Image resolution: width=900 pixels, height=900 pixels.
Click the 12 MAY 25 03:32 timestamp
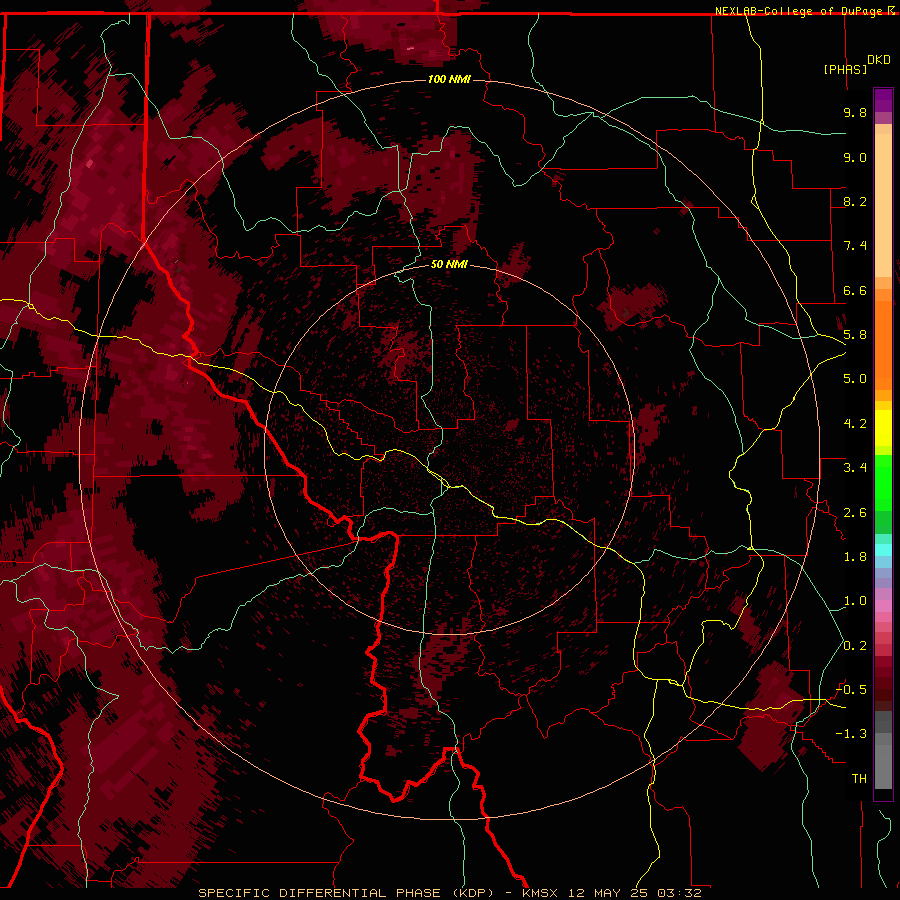coord(634,893)
